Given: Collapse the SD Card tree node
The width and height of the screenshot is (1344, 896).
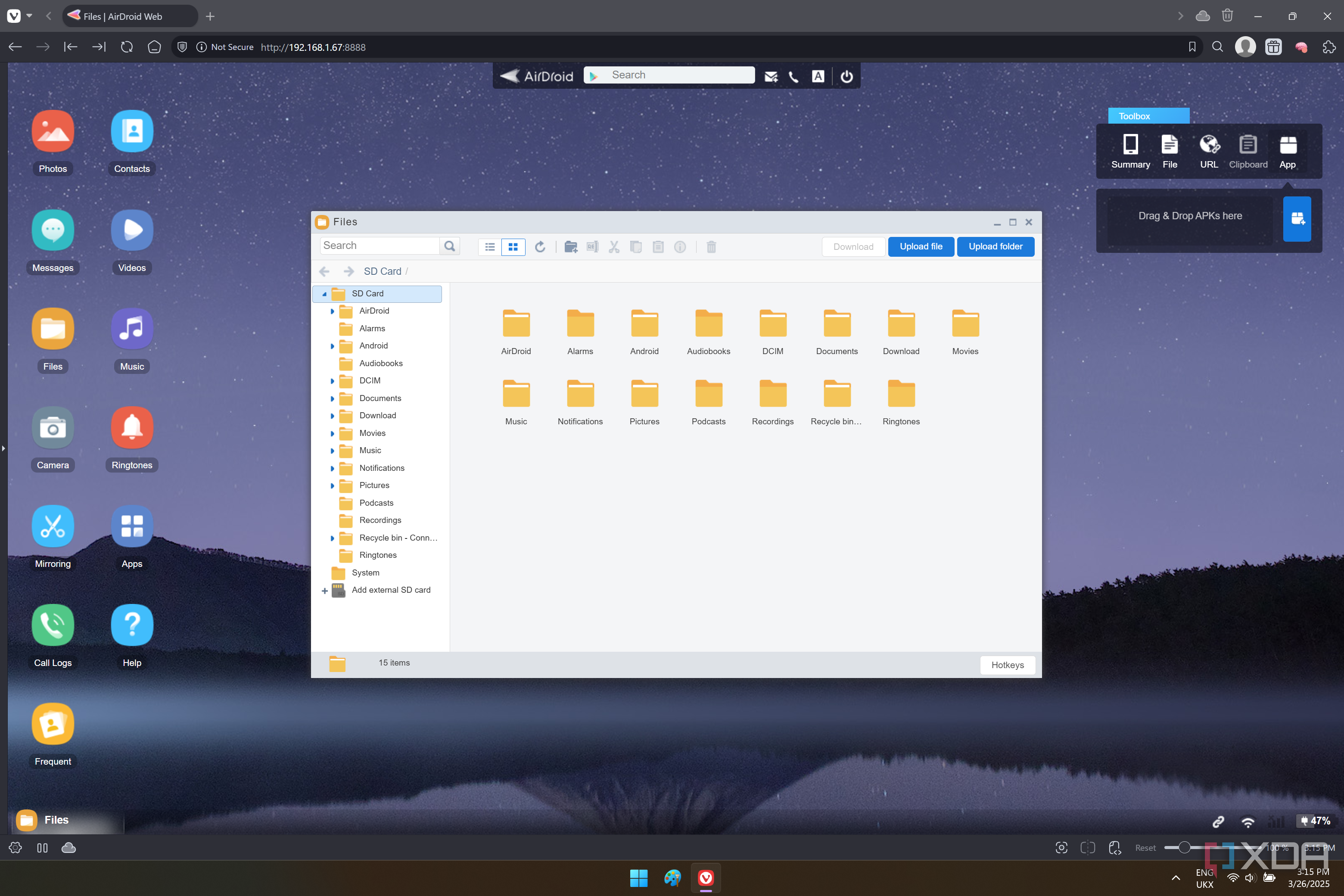Looking at the screenshot, I should 324,294.
